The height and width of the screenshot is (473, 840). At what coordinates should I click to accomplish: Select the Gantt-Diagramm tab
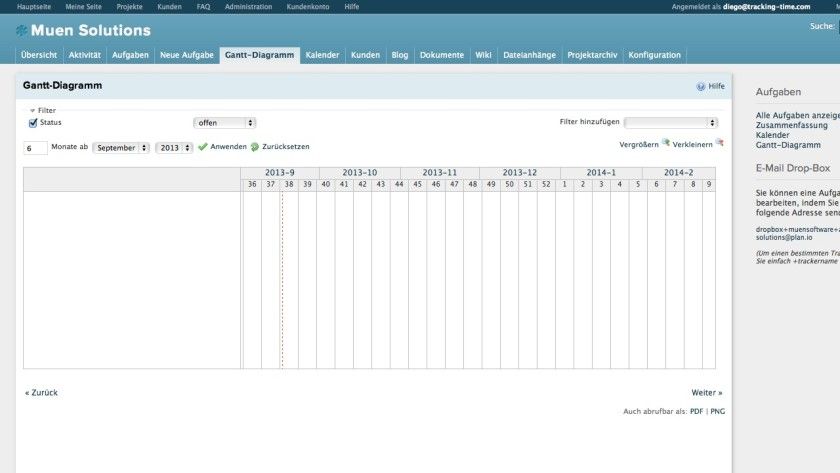(259, 55)
